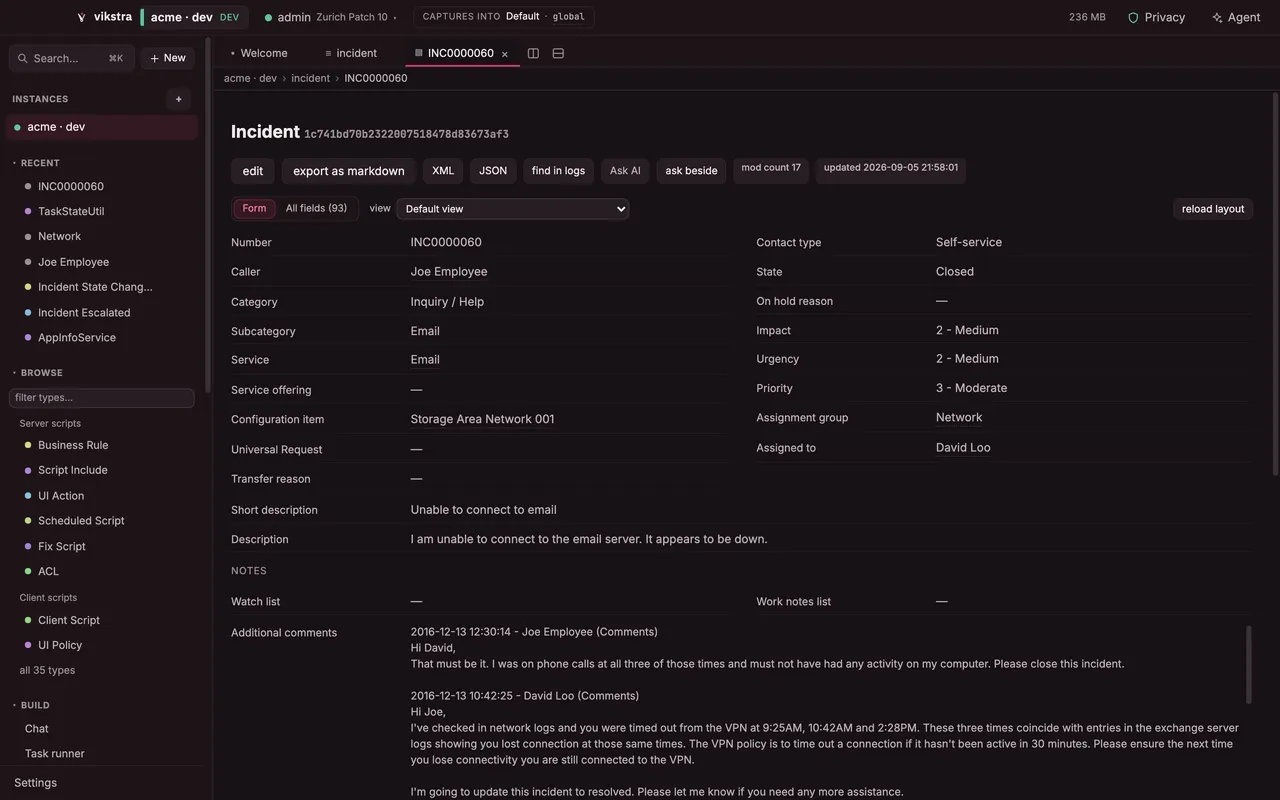The width and height of the screenshot is (1280, 800).
Task: Open the Default view dropdown
Action: pyautogui.click(x=513, y=209)
